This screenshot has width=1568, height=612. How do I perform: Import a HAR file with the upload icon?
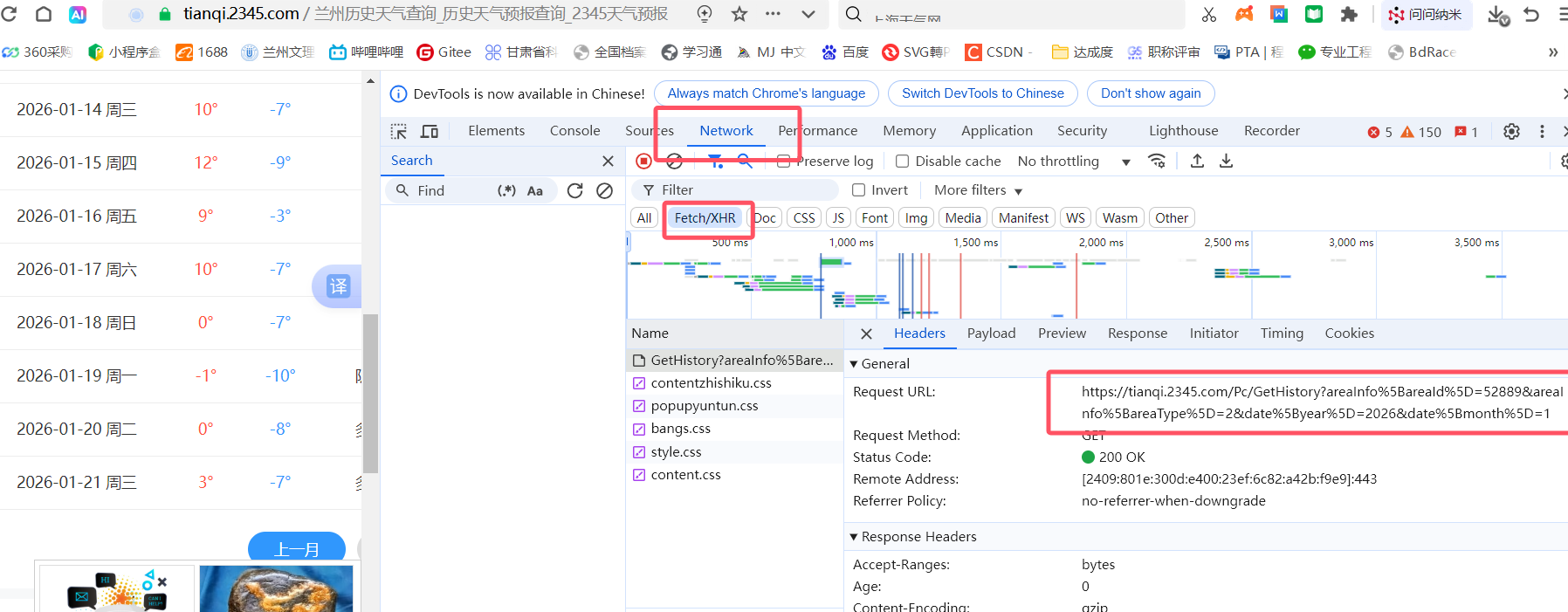click(1197, 161)
